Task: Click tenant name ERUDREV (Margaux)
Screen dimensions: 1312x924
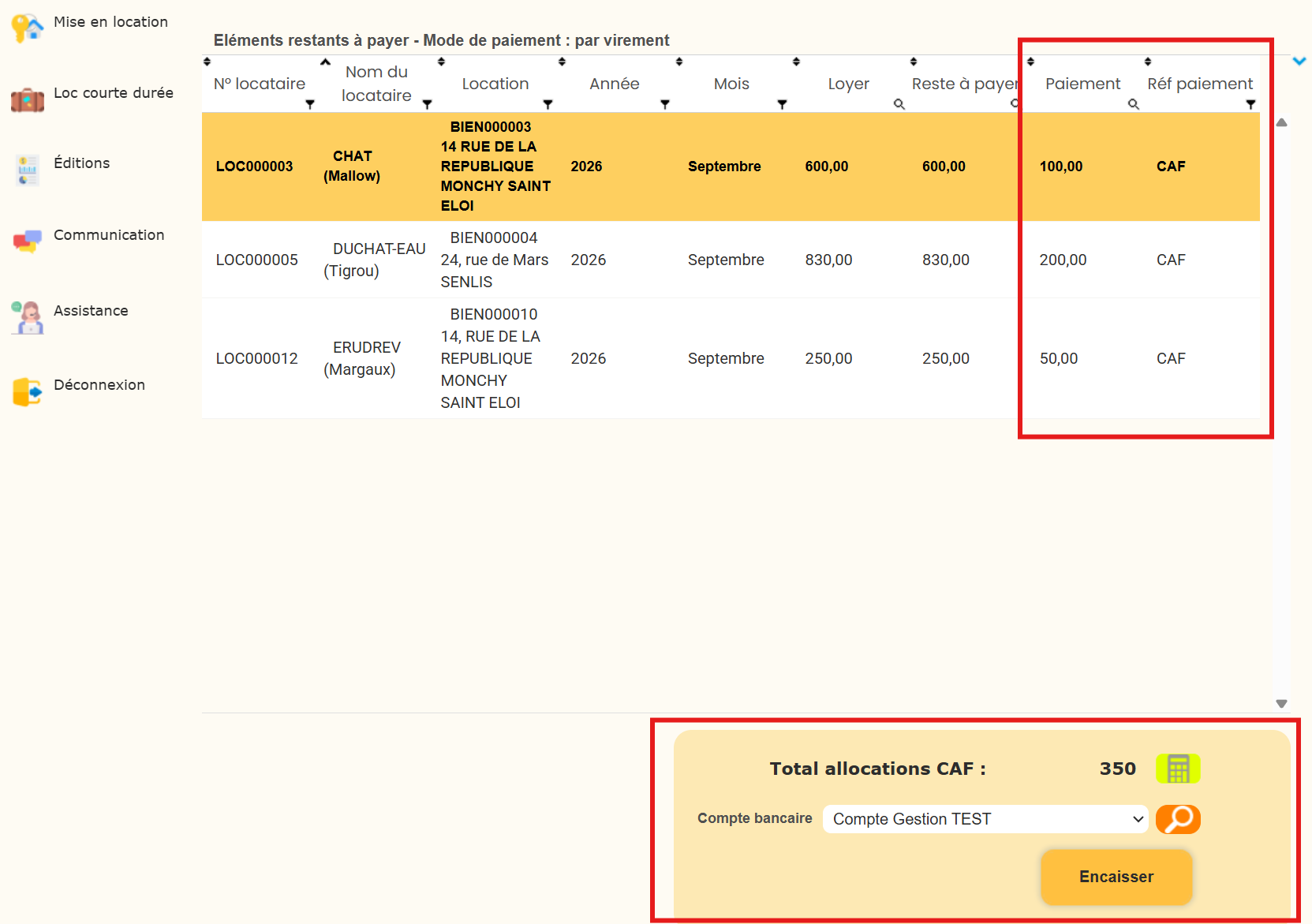Action: (x=362, y=358)
